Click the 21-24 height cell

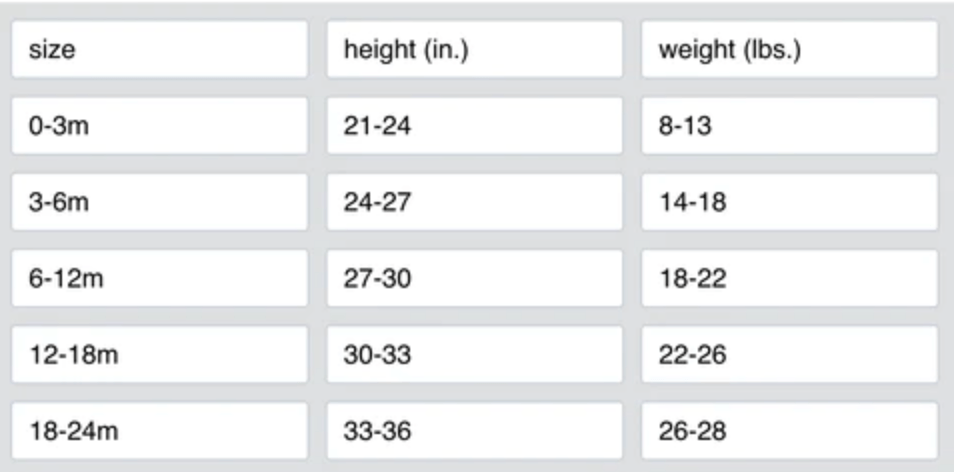coord(474,126)
